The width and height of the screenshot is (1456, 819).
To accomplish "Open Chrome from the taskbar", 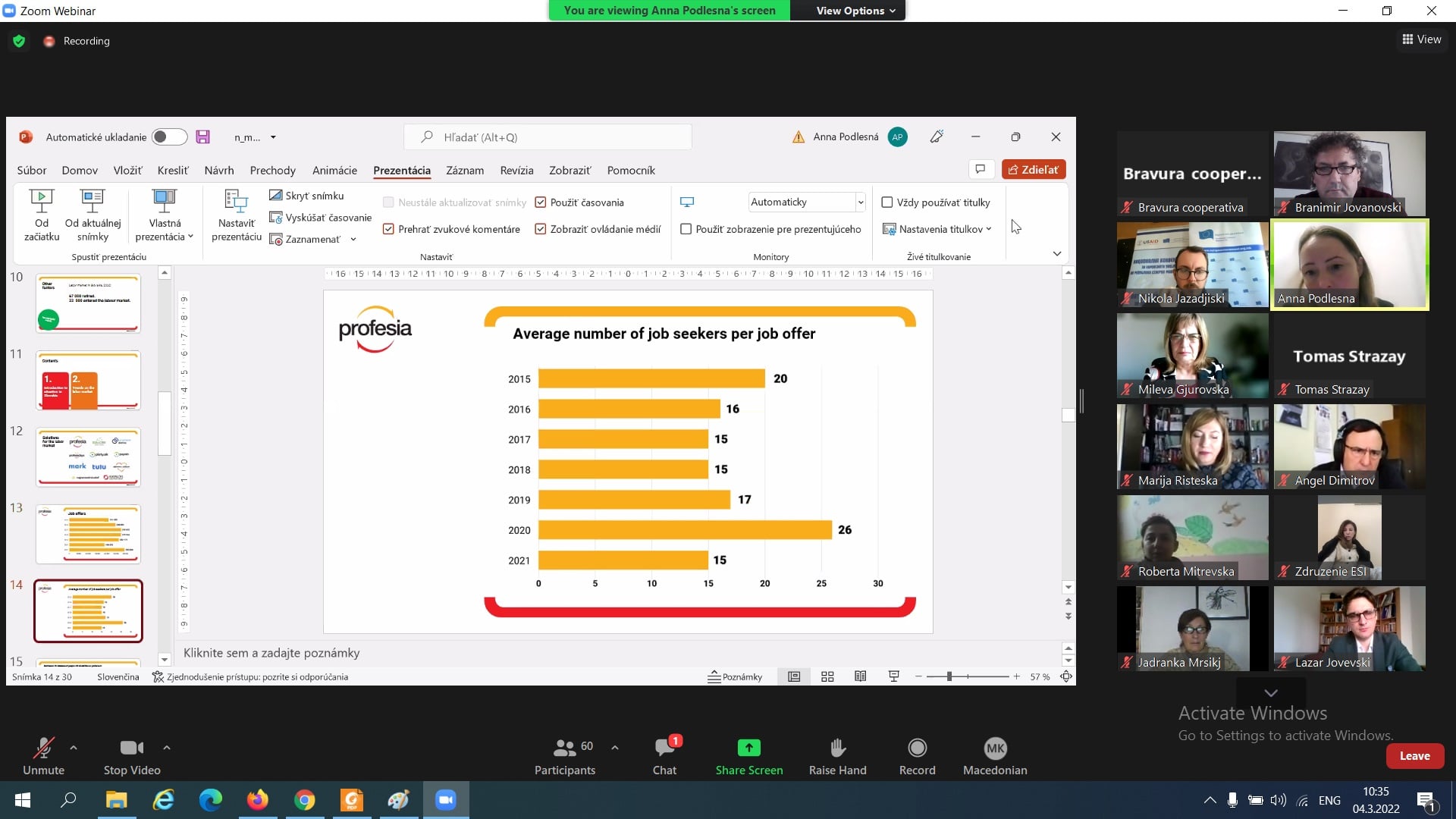I will point(305,800).
